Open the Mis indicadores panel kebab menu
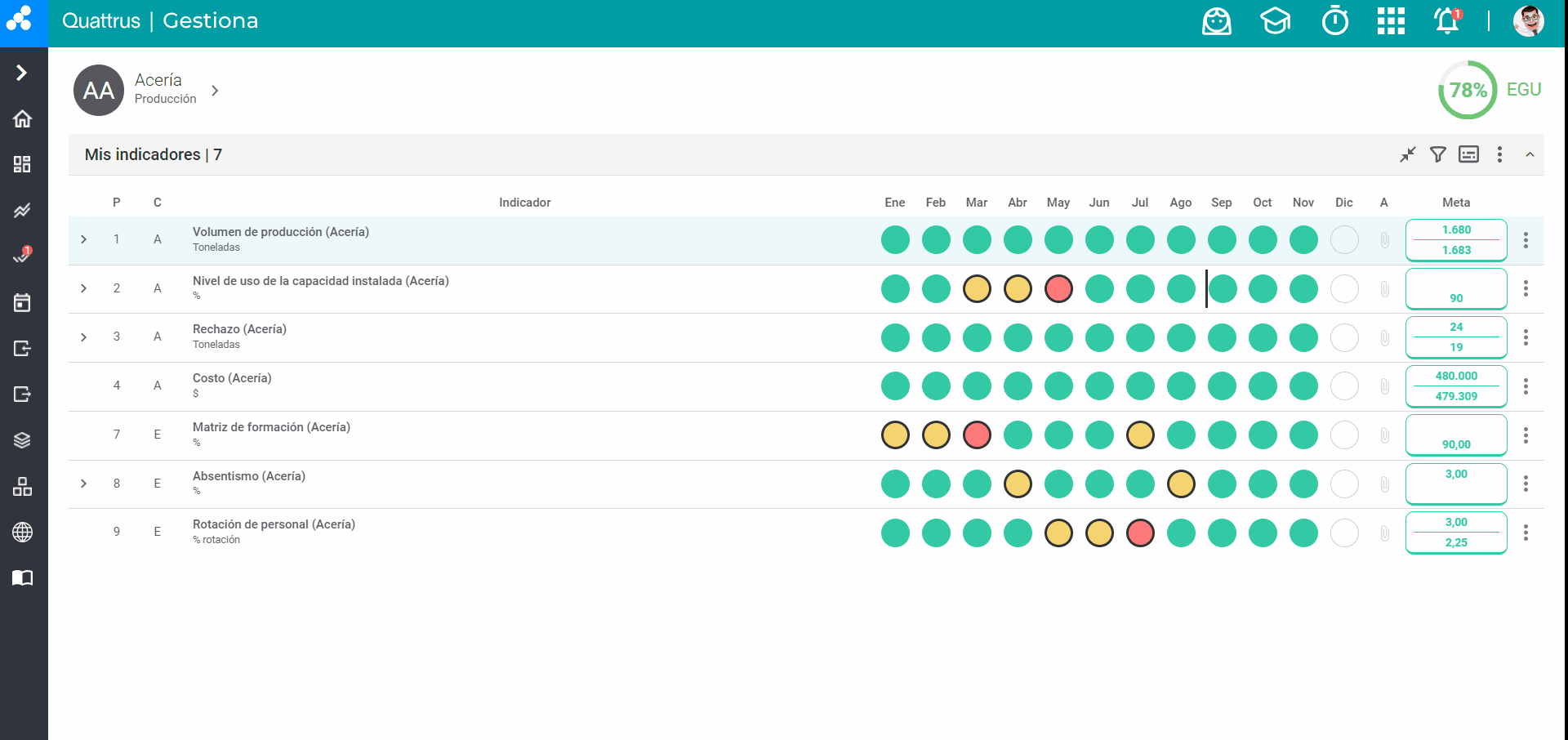The height and width of the screenshot is (740, 1568). point(1499,154)
